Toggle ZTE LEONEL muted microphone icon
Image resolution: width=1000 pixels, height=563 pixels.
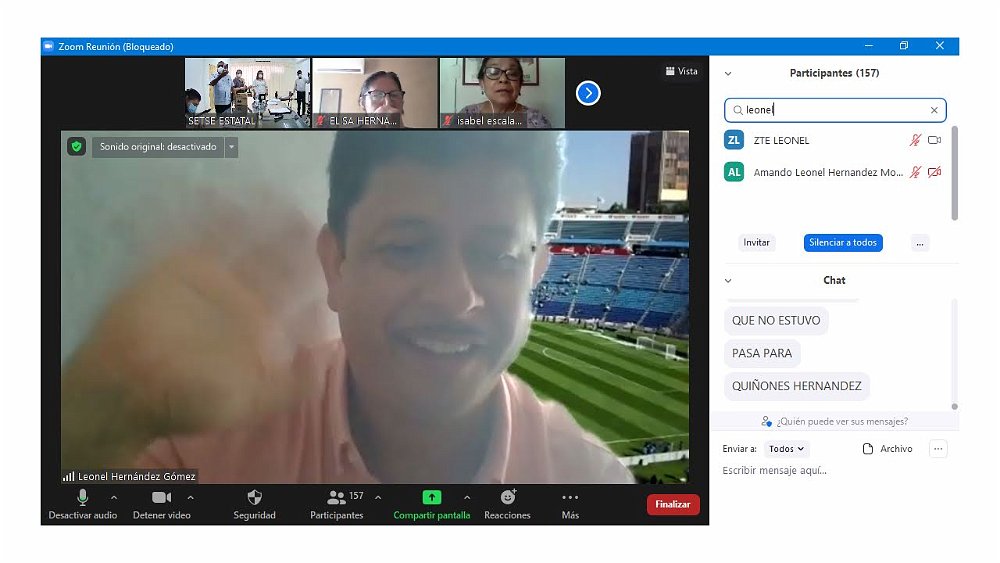914,141
